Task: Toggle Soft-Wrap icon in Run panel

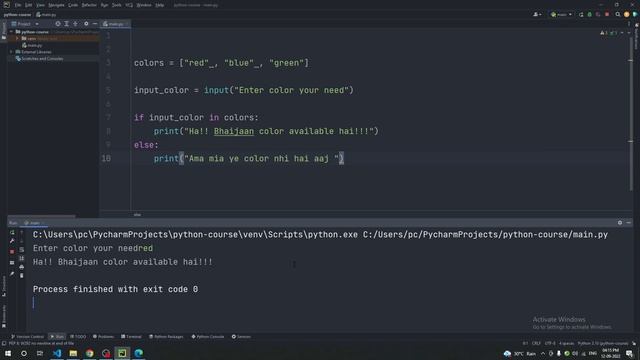Action: pos(22,249)
